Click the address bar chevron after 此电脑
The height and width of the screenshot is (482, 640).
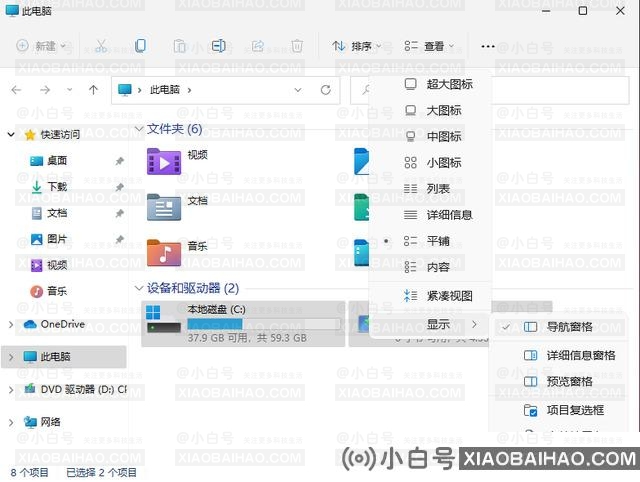click(x=189, y=90)
